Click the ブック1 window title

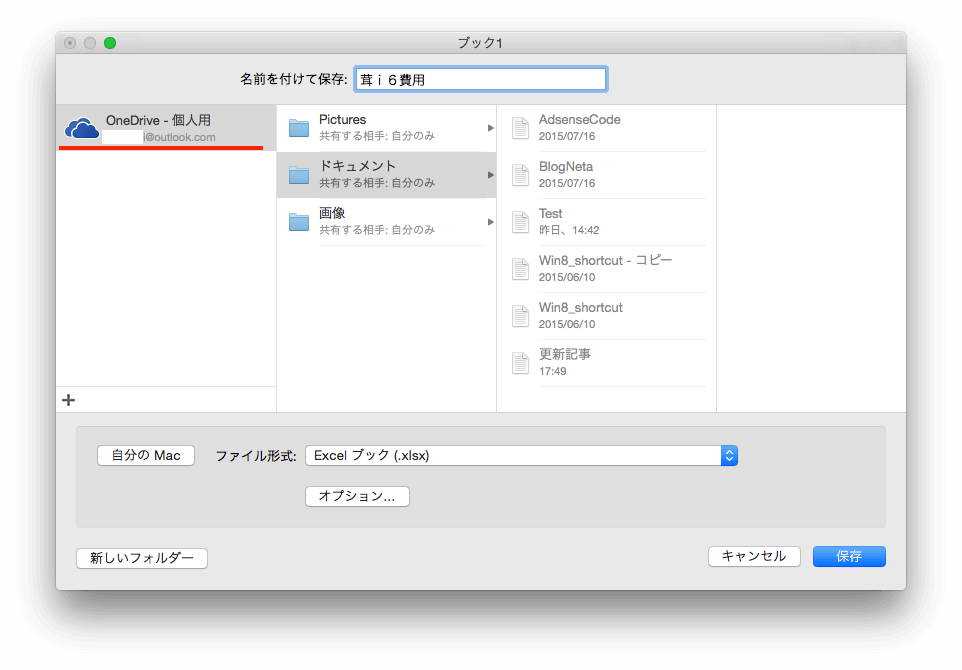480,43
